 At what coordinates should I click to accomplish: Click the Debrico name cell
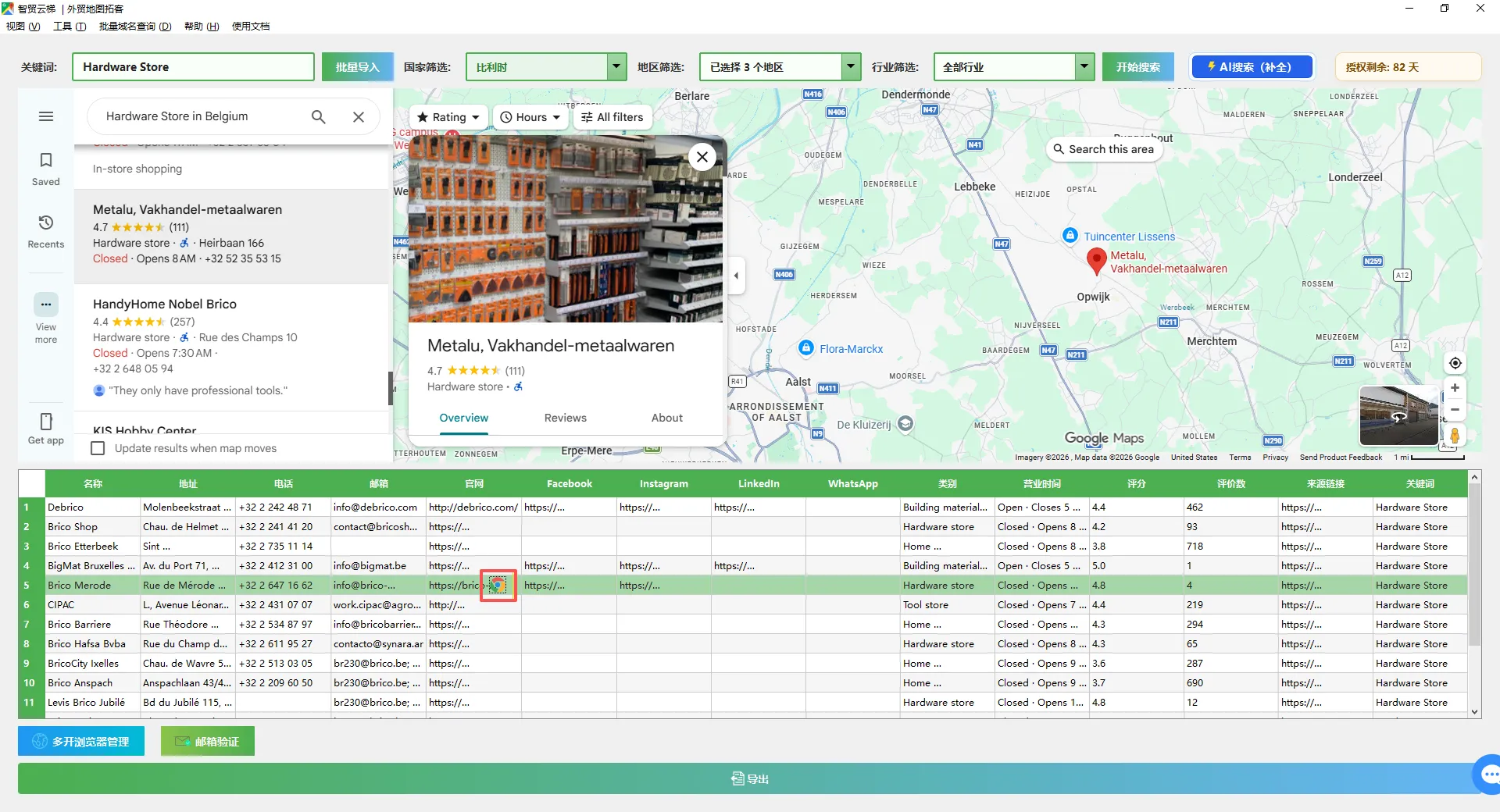93,507
